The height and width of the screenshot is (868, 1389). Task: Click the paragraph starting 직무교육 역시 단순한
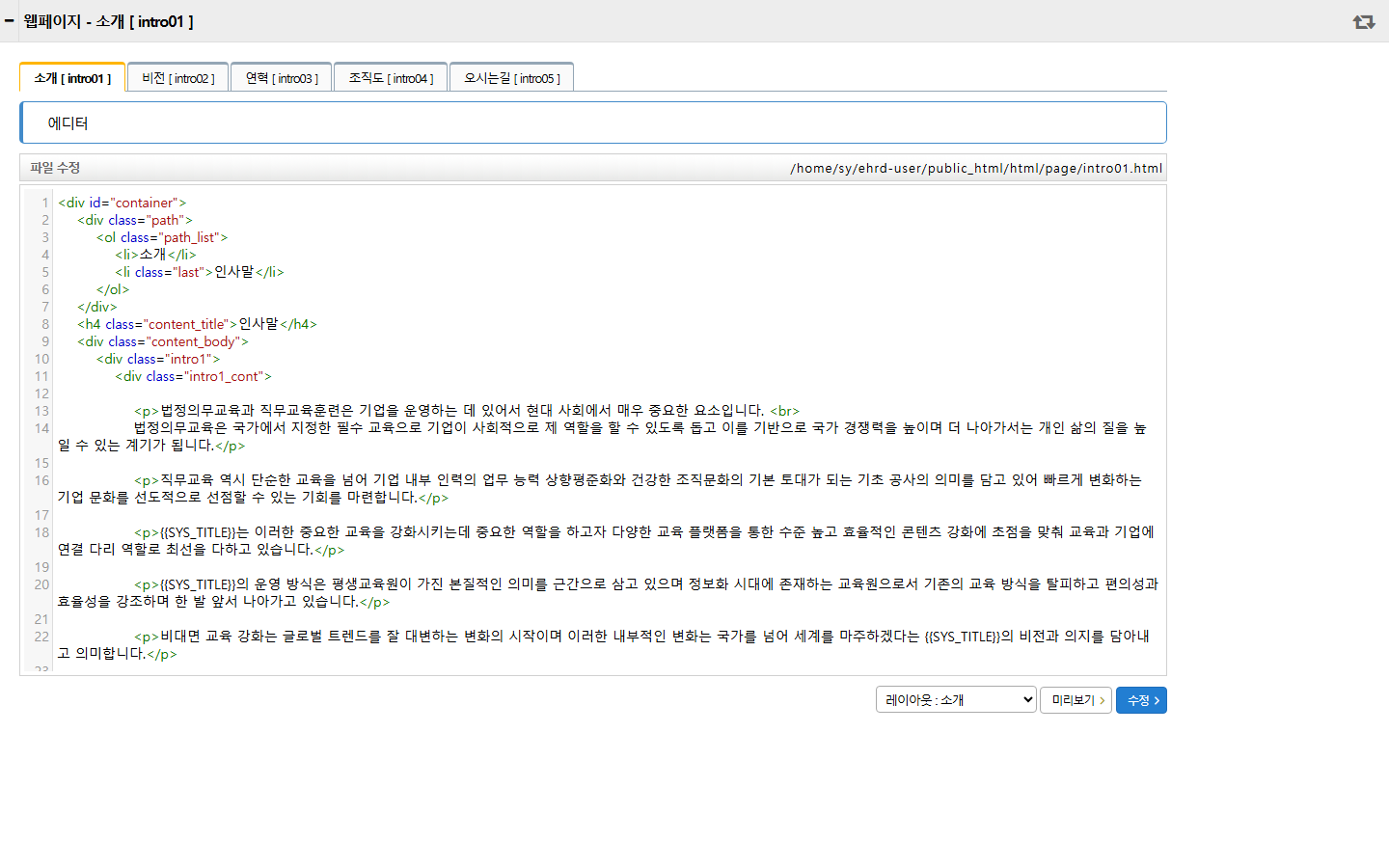tap(600, 488)
